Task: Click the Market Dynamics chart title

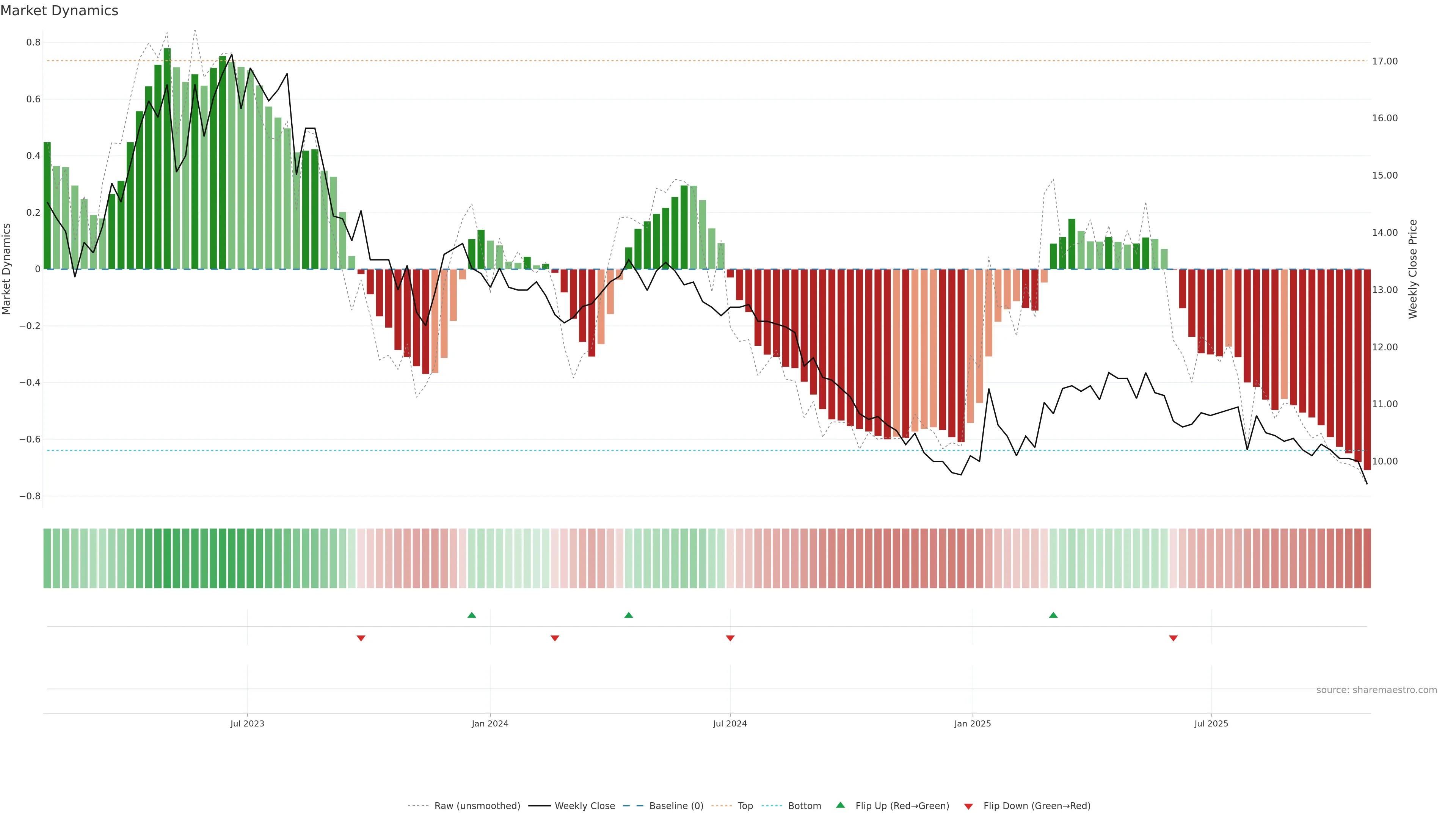Action: [x=60, y=11]
